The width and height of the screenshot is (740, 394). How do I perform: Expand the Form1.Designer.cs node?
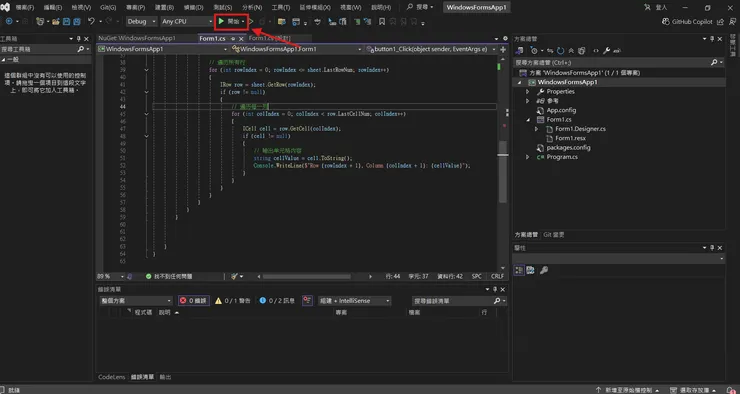[x=537, y=129]
